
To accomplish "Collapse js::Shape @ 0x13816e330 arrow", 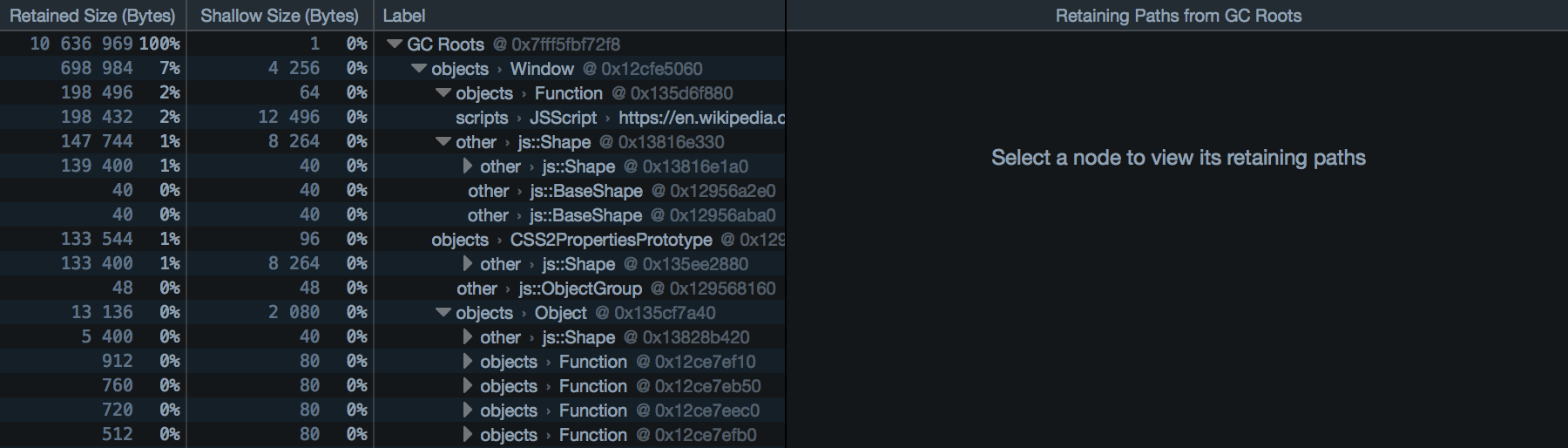I will (x=443, y=142).
